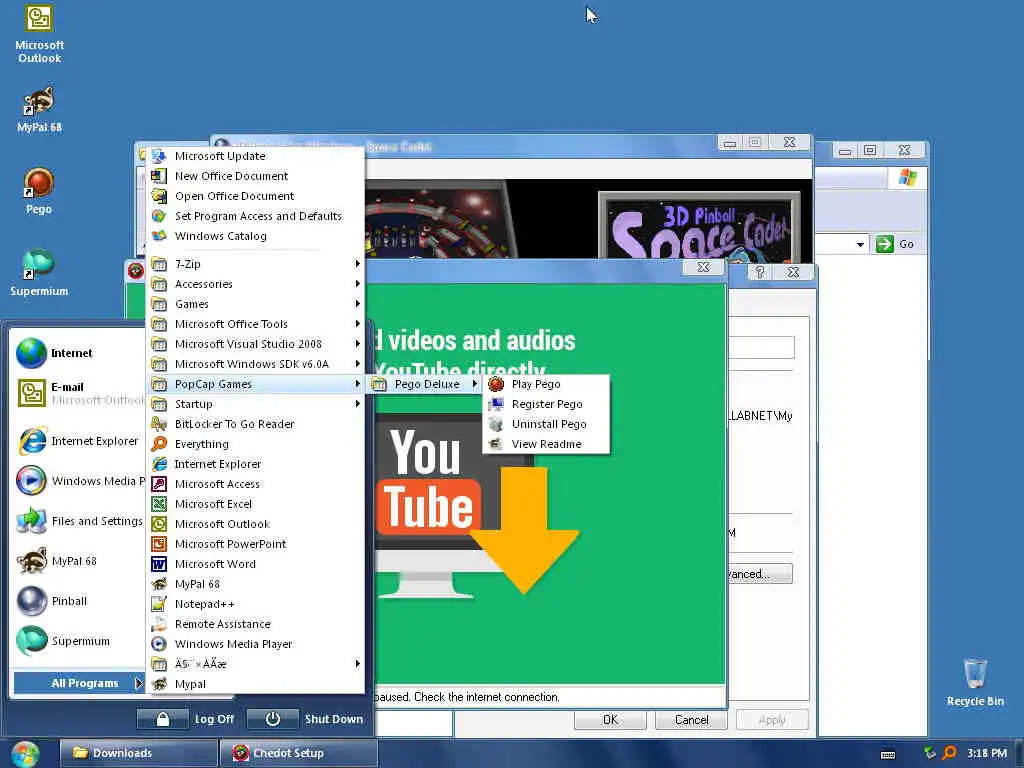Click the help question mark button in dialog
1024x768 pixels.
tap(760, 272)
